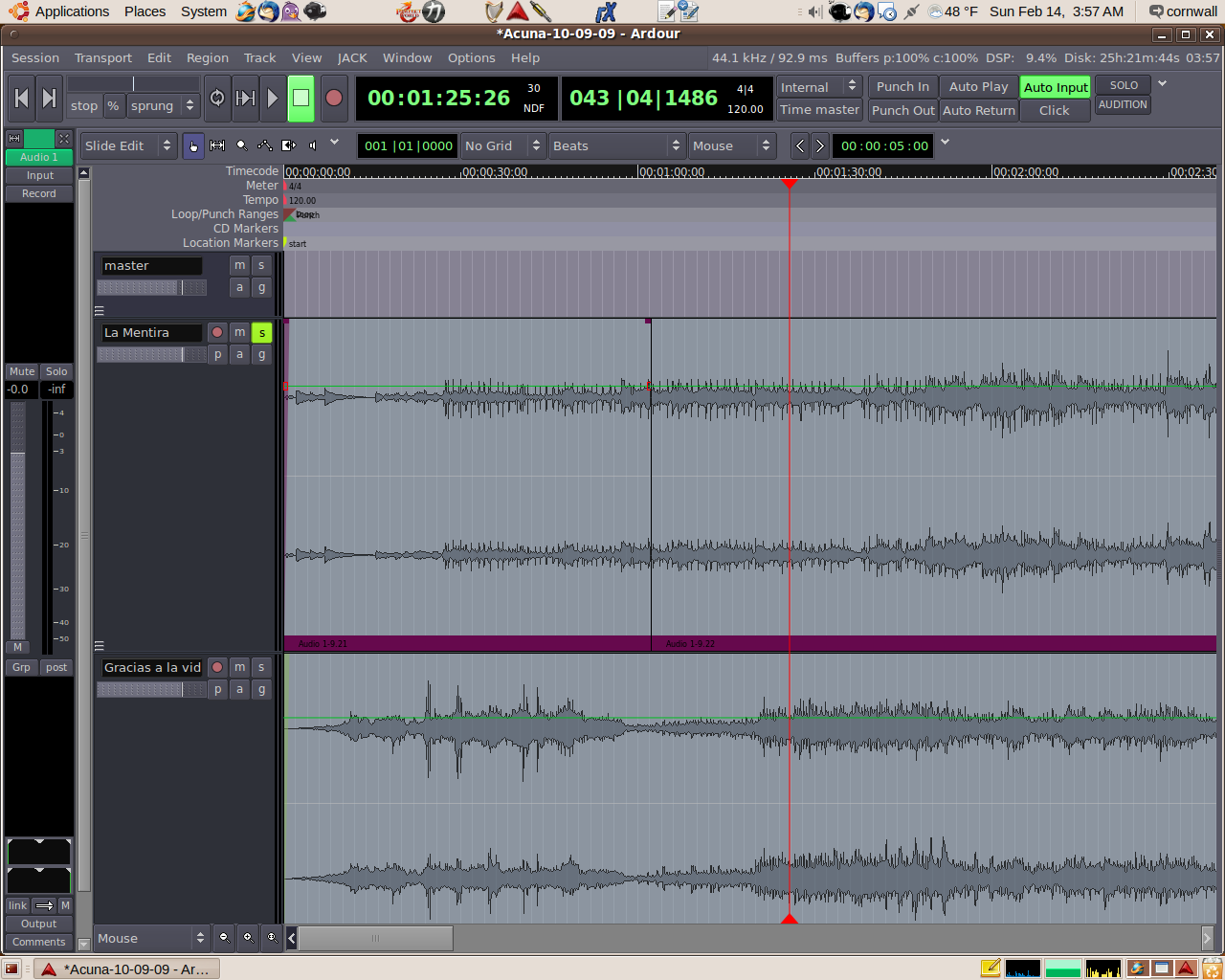The width and height of the screenshot is (1225, 980).
Task: Disable the Auto Input toggle
Action: tap(1055, 87)
